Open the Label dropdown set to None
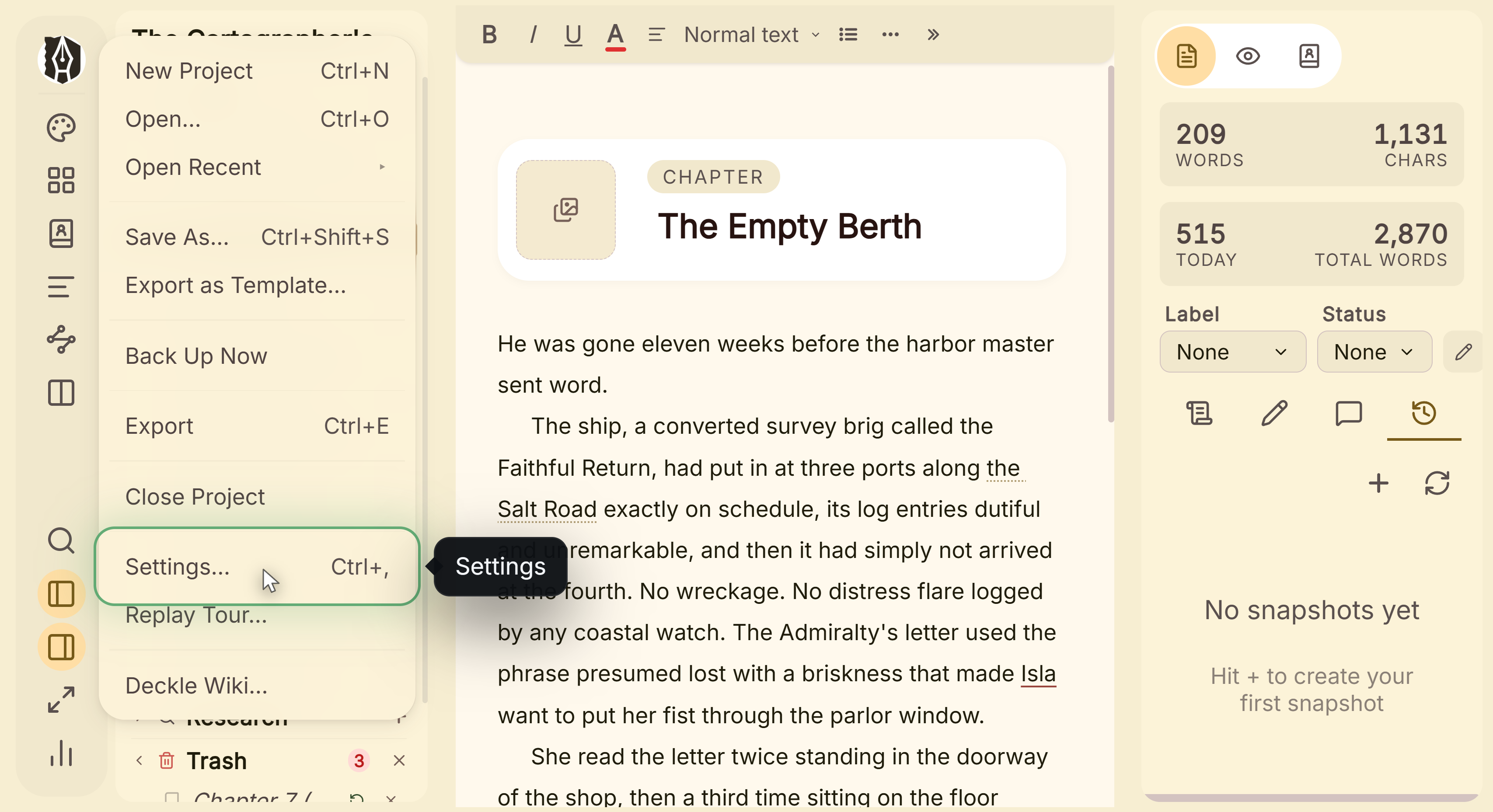 pos(1233,352)
